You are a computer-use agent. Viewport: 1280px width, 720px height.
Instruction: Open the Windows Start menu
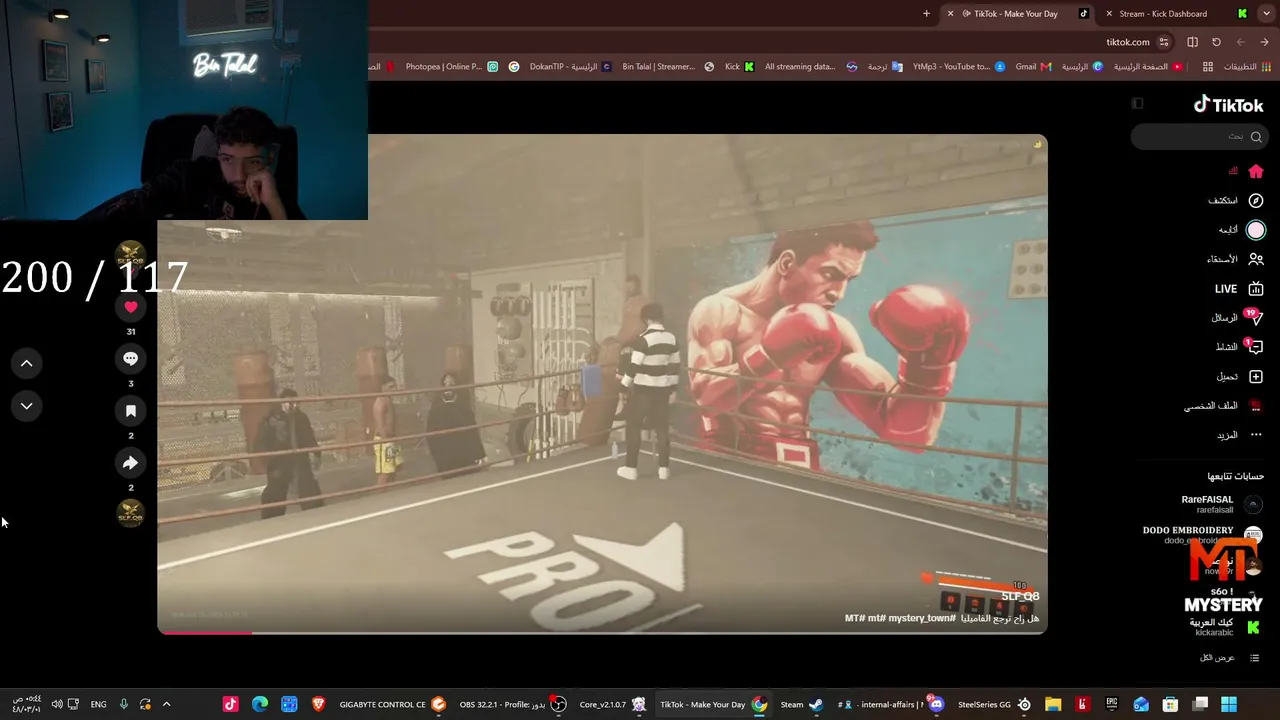[1229, 704]
